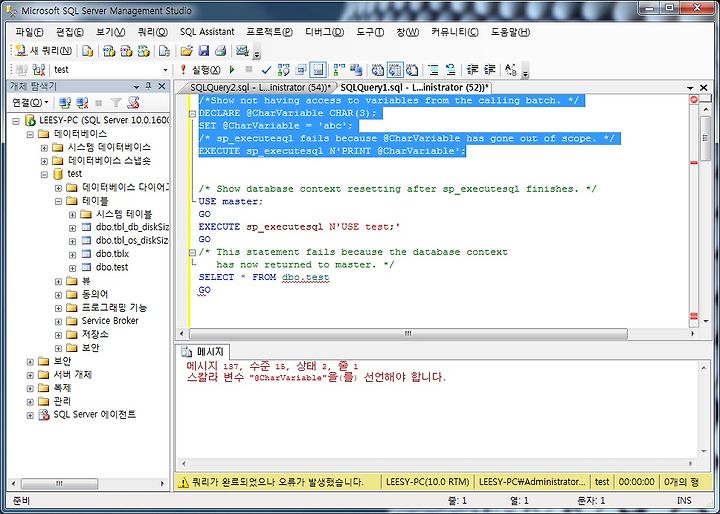This screenshot has height=514, width=720.
Task: Toggle Include Actual Execution Plan icon
Action: 339,70
